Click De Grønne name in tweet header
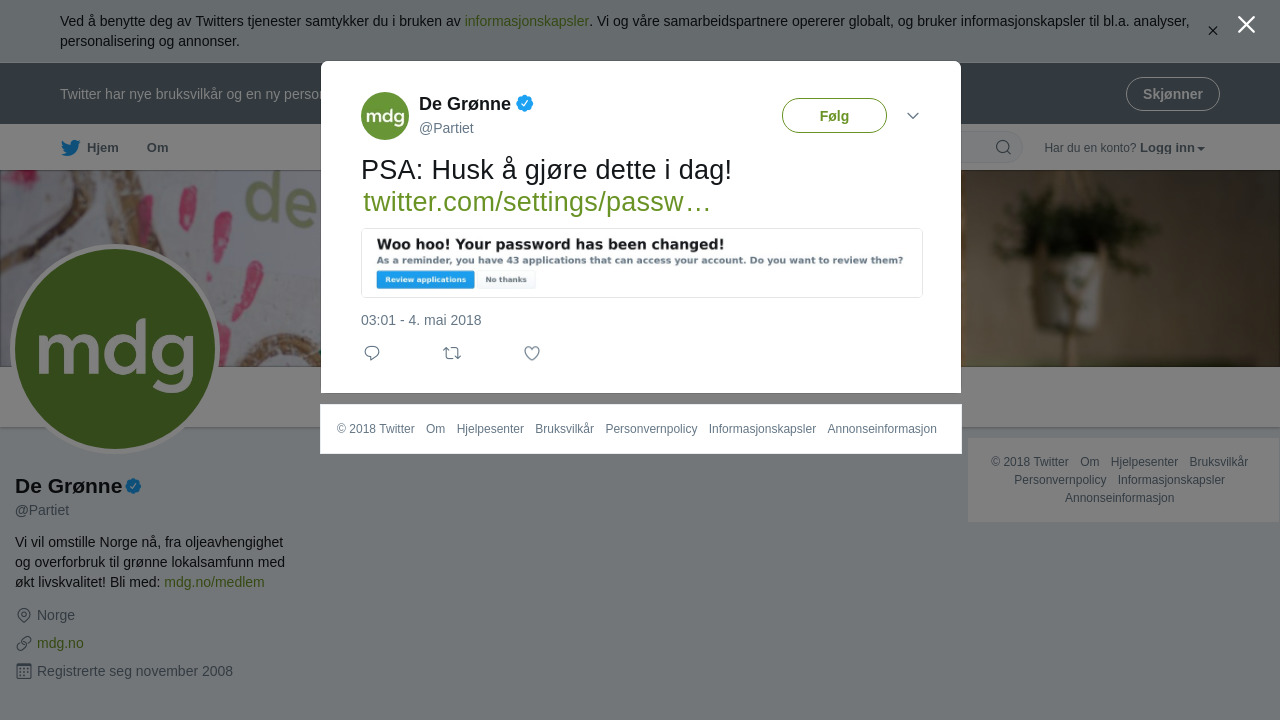1280x720 pixels. (465, 104)
